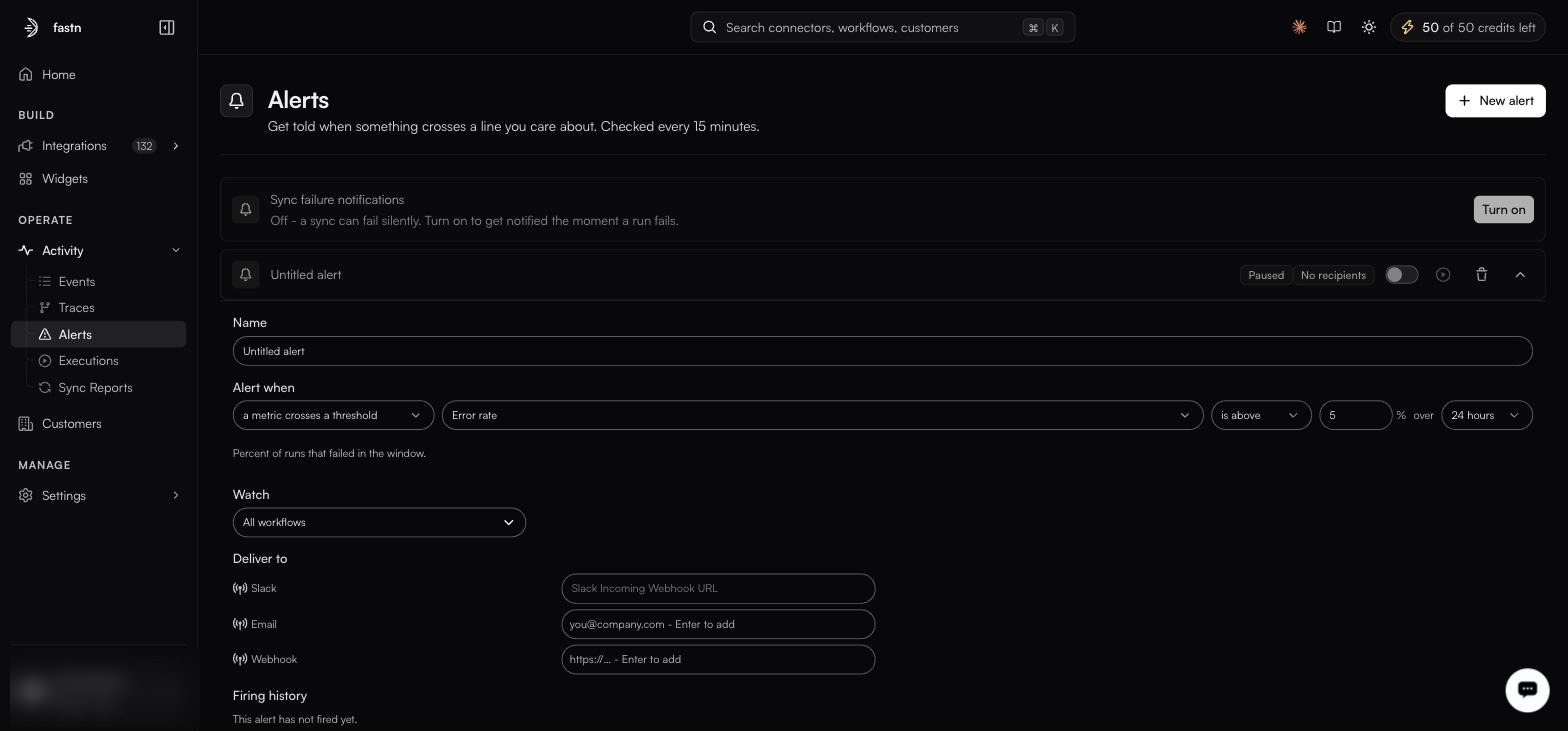Open the chat support bubble
1568x731 pixels.
pos(1527,689)
